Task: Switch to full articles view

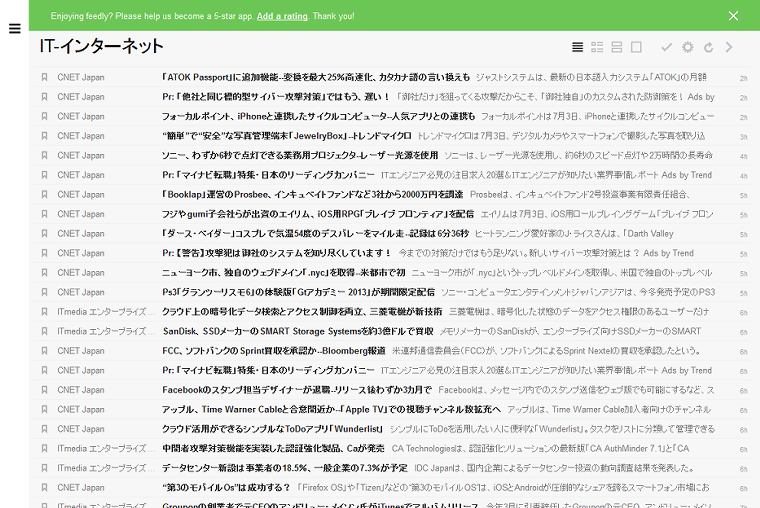Action: click(x=636, y=47)
